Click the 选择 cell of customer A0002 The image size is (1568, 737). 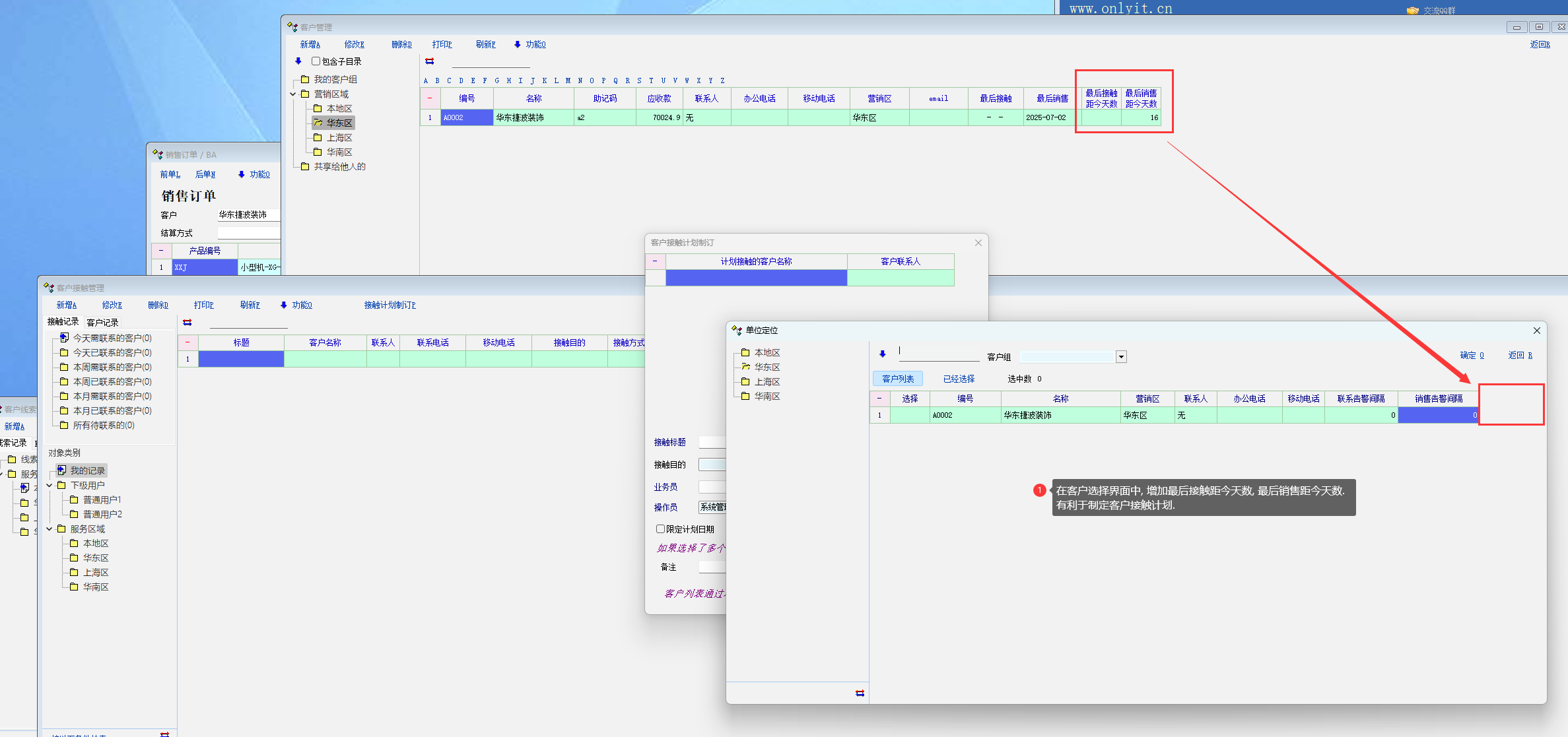pos(909,415)
